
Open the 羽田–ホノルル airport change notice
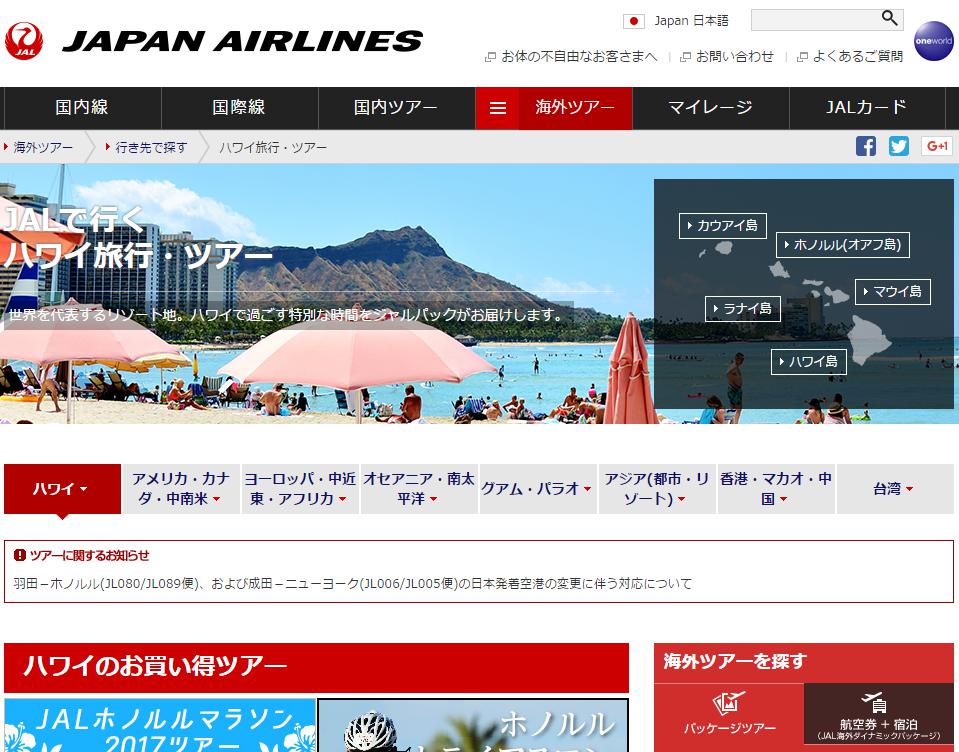[353, 584]
